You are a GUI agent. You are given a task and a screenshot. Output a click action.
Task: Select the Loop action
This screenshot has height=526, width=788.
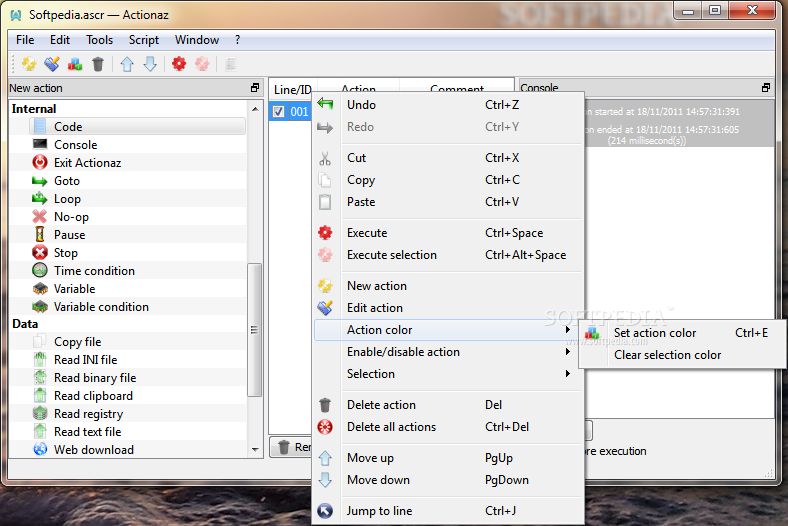(137, 199)
